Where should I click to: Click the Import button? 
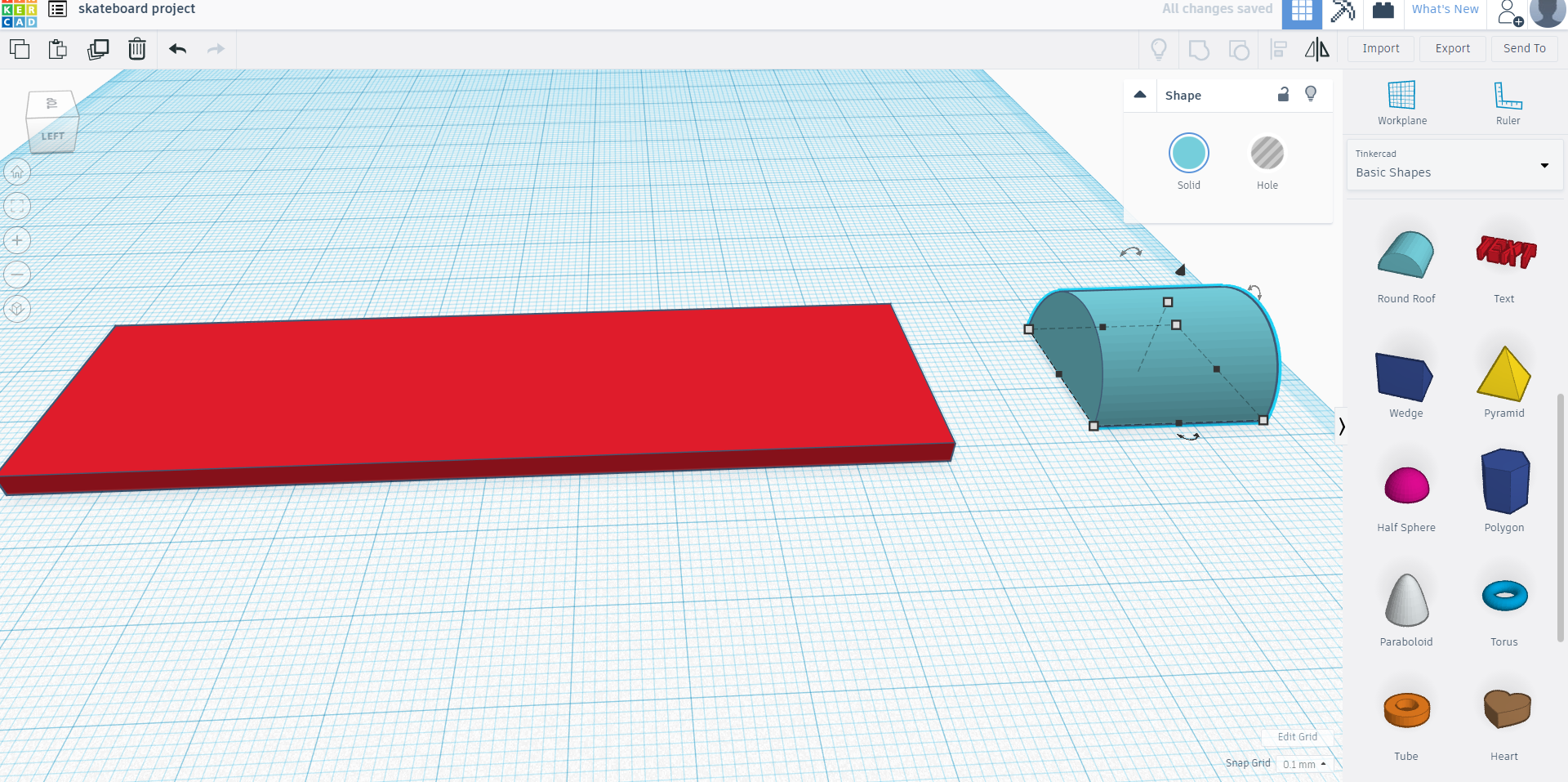tap(1381, 49)
